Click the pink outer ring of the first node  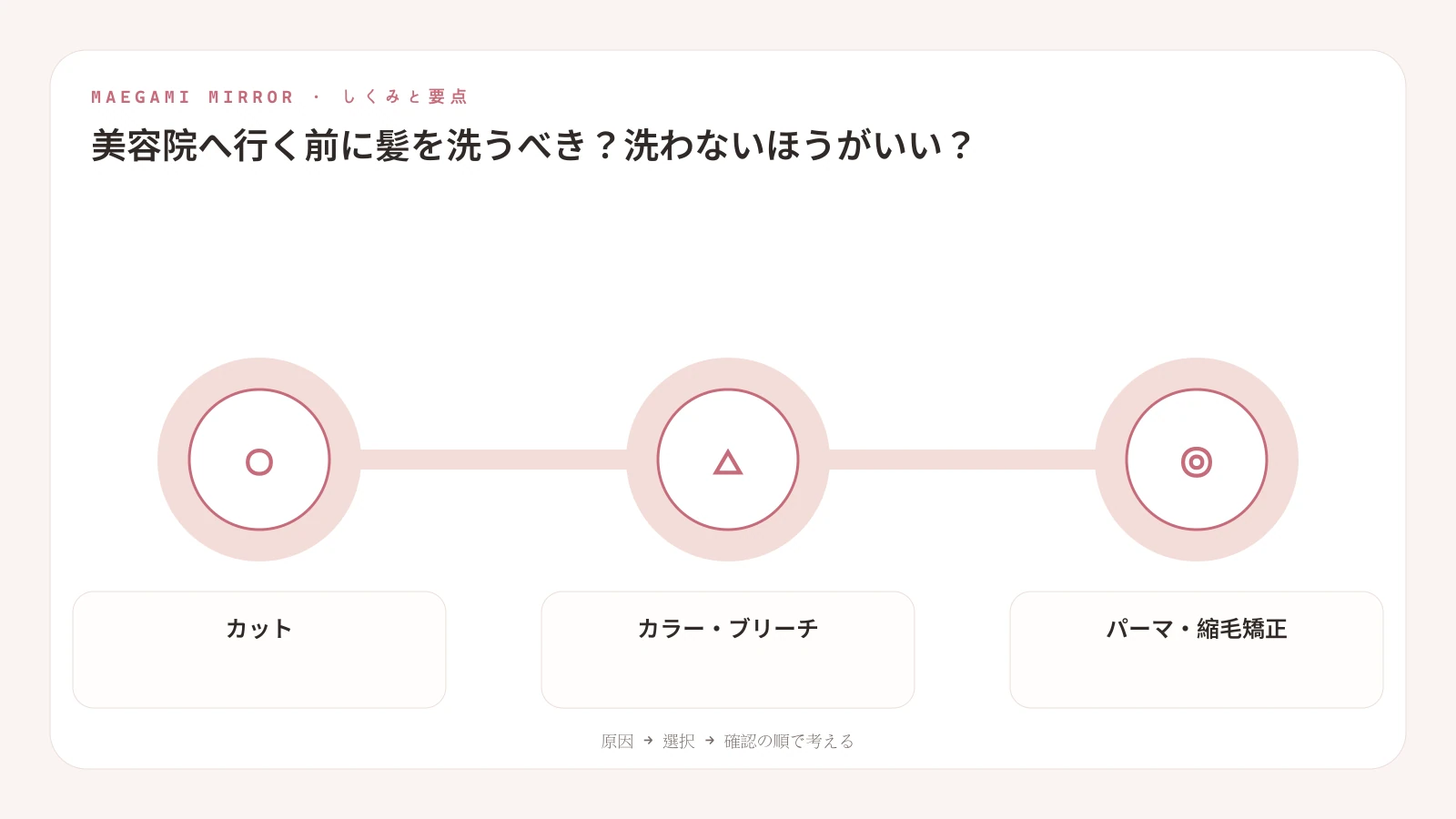259,373
